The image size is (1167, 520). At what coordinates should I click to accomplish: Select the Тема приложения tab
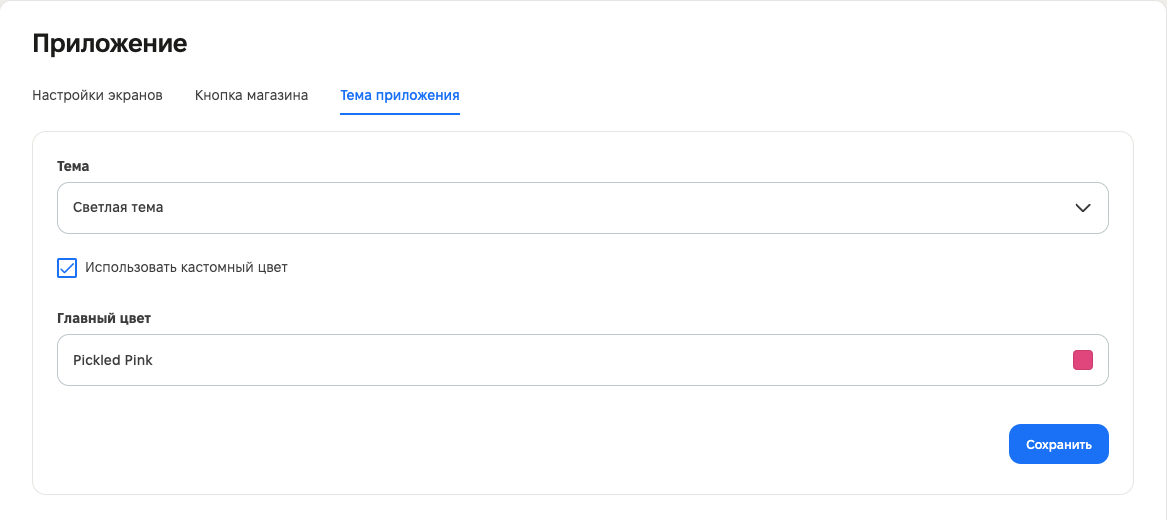[x=400, y=95]
